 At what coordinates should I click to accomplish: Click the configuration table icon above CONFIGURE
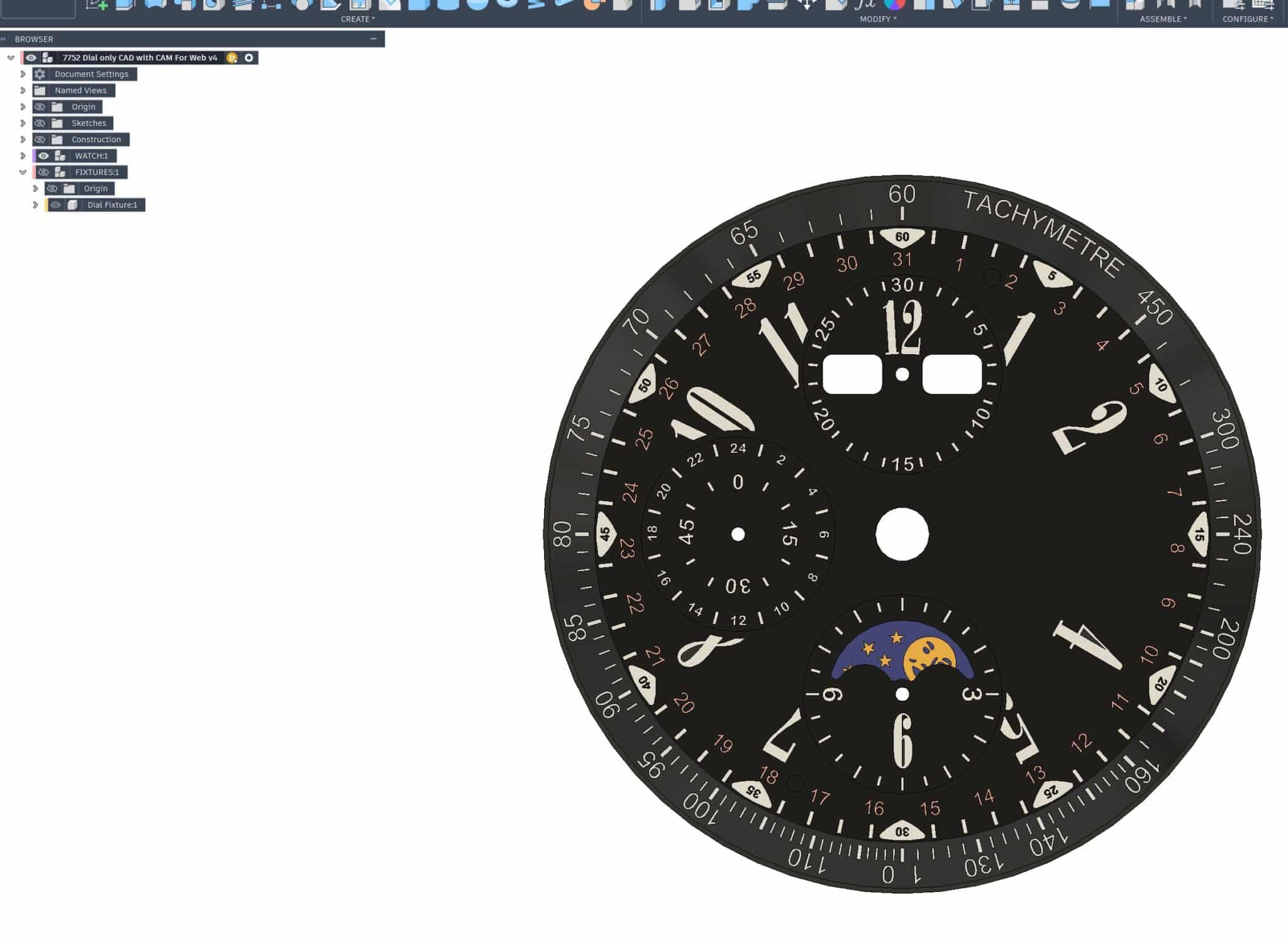point(1262,4)
